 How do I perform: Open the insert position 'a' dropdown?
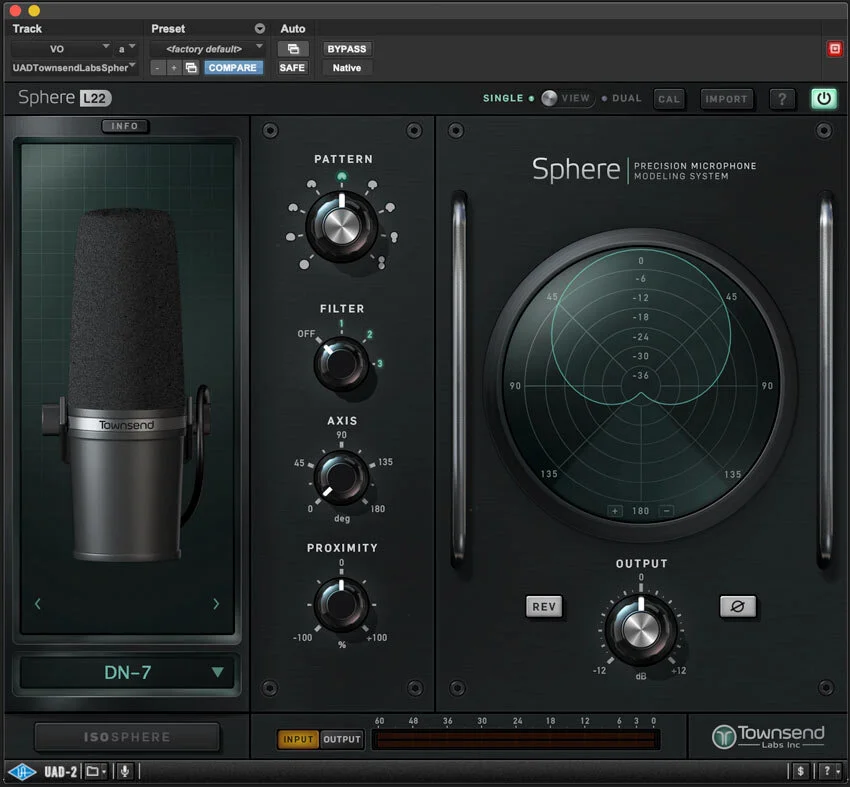(x=126, y=49)
